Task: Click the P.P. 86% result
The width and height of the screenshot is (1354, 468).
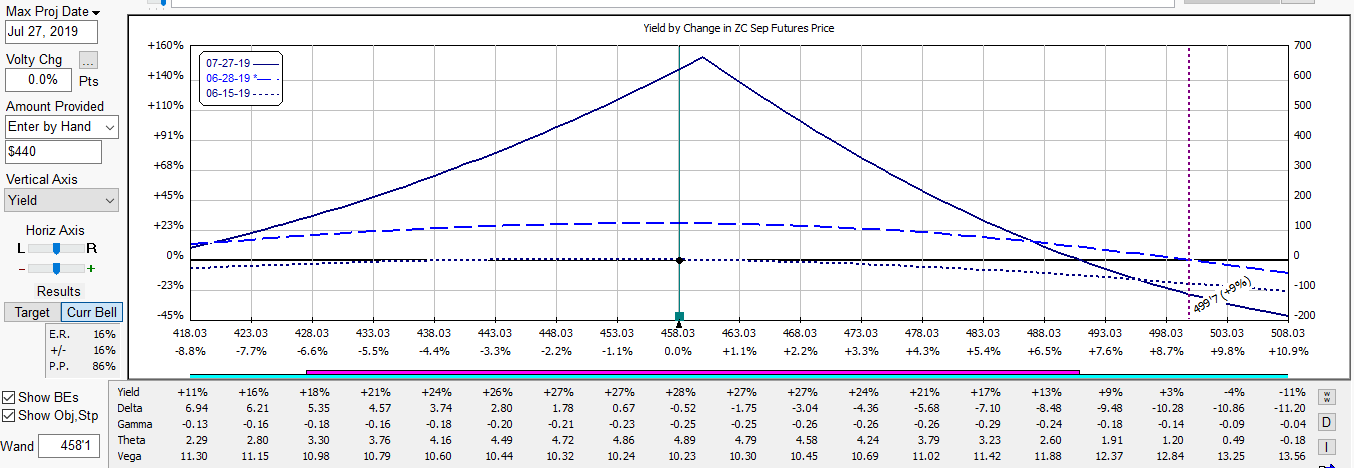Action: (x=83, y=366)
